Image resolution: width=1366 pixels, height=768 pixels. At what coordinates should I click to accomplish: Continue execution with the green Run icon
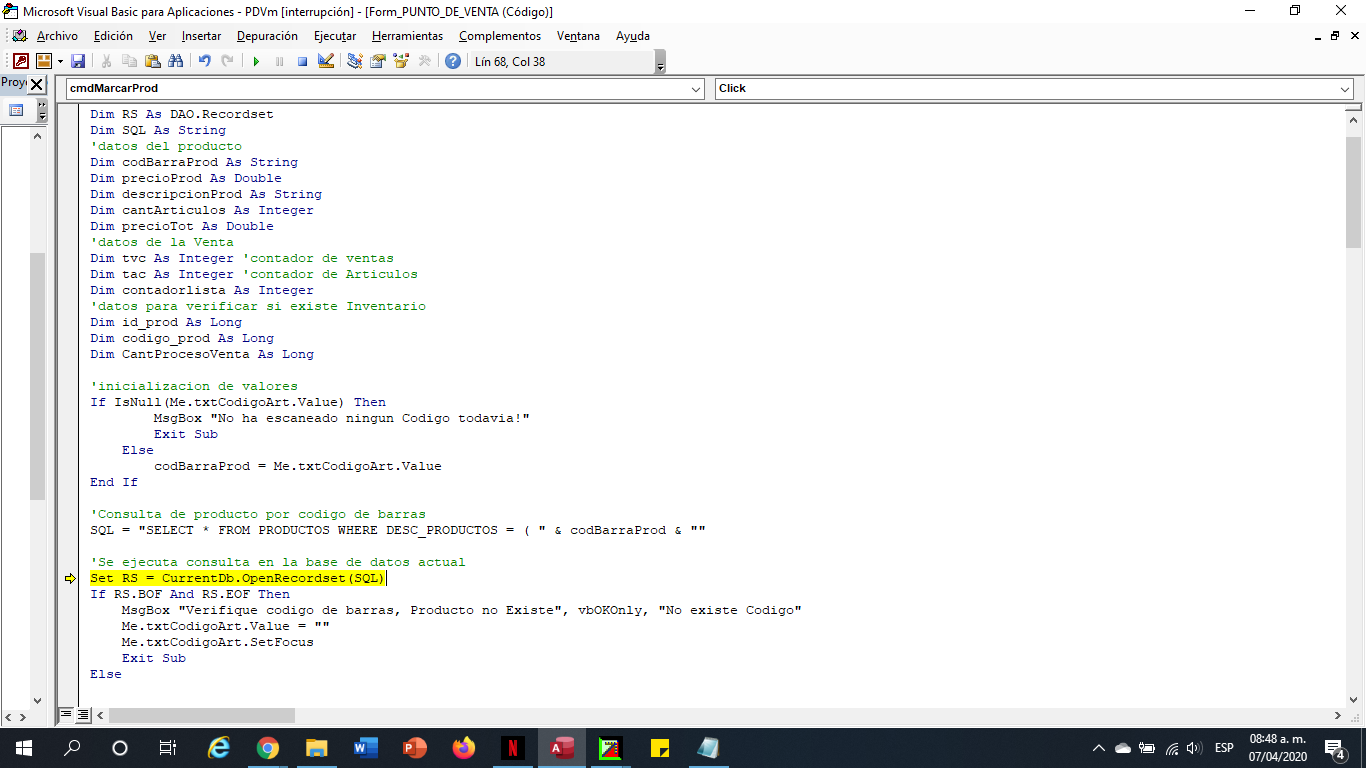[256, 61]
